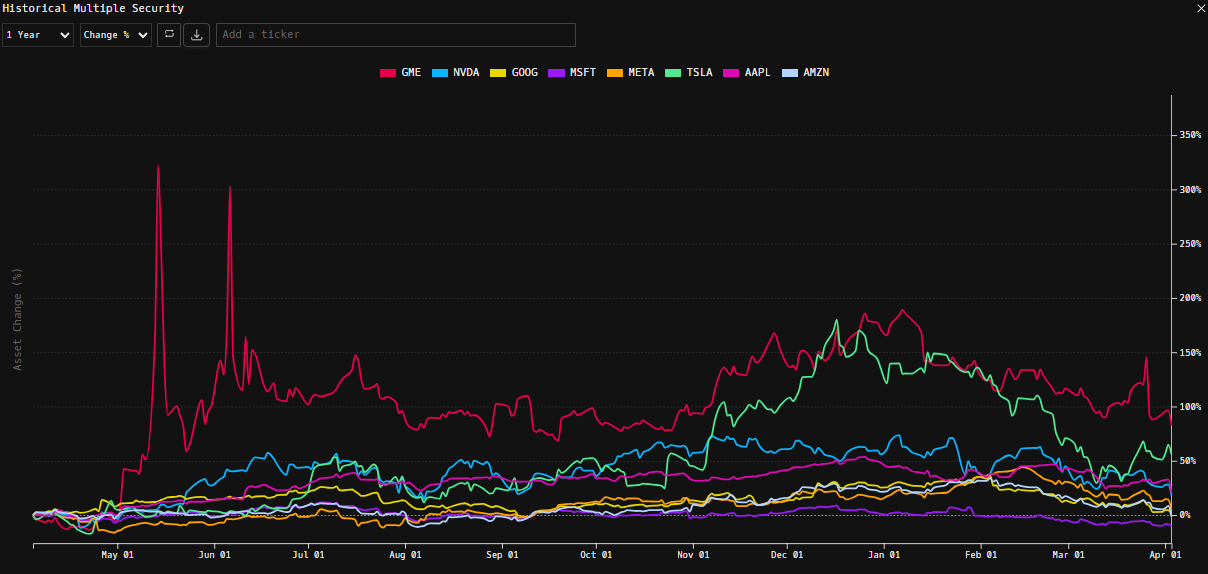Open the 1 Year period dropdown
This screenshot has width=1208, height=574.
(38, 35)
